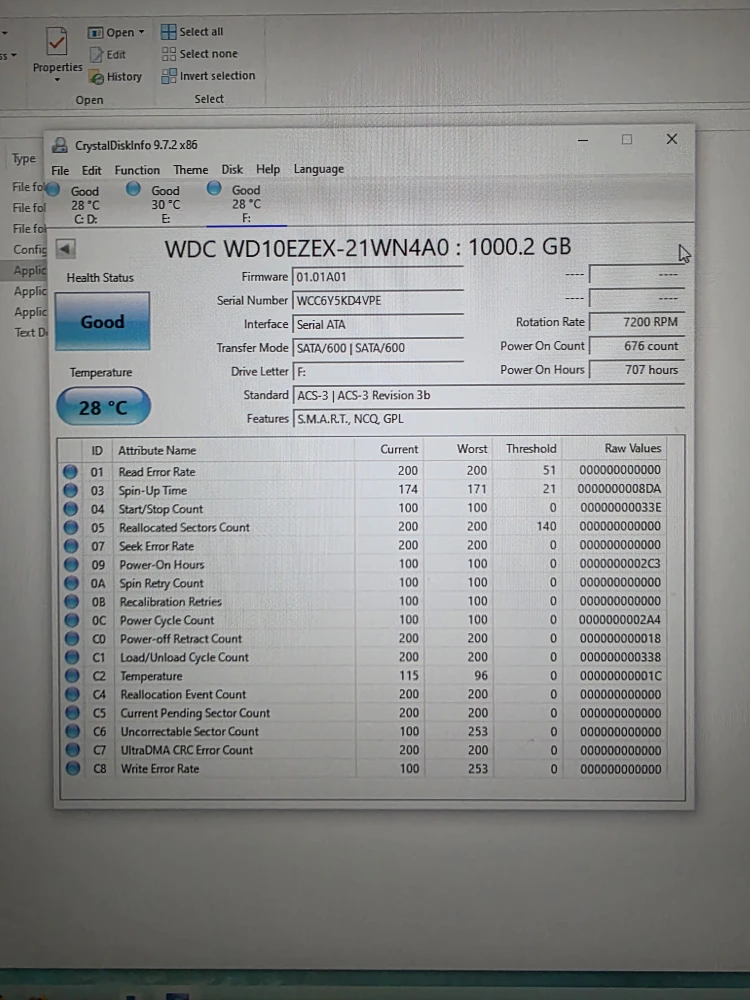Click the Good health status button
The image size is (750, 1000).
pos(102,321)
